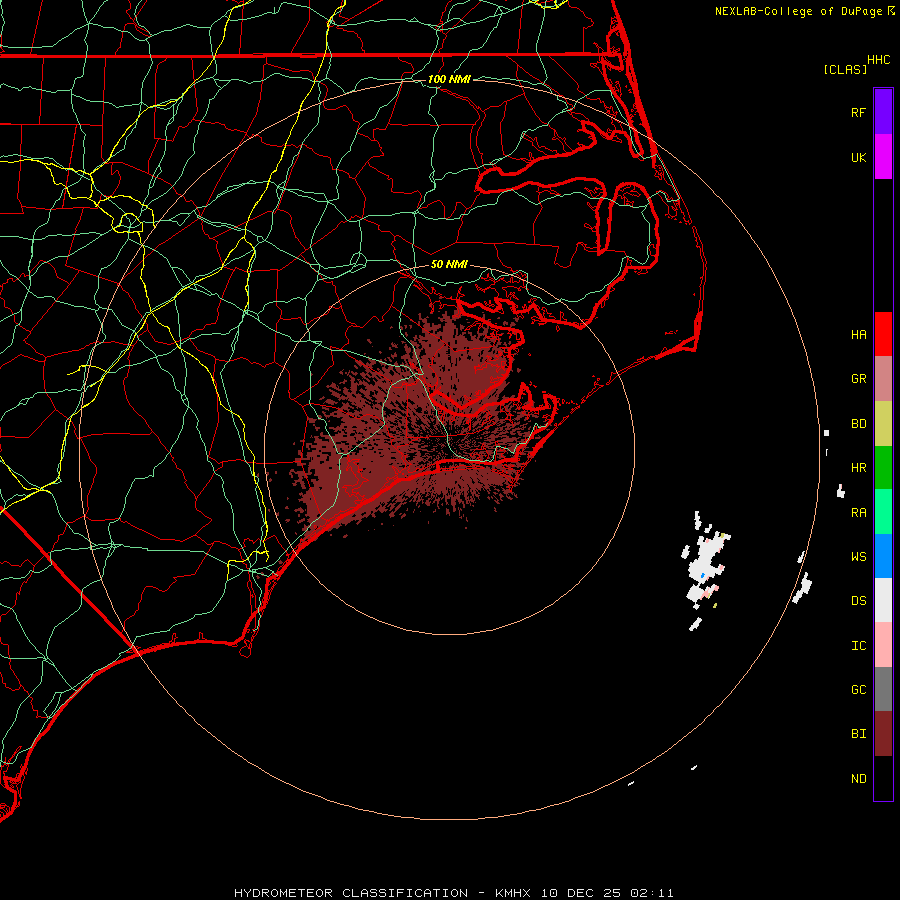The image size is (900, 900).
Task: Click the 'BI' legend label
Action: (x=858, y=734)
